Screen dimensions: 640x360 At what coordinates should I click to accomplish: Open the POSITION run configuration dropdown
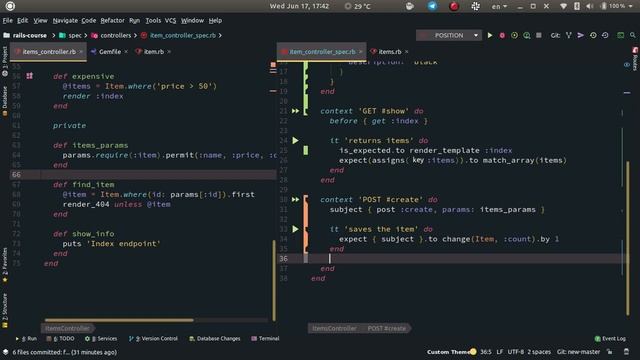(x=449, y=36)
